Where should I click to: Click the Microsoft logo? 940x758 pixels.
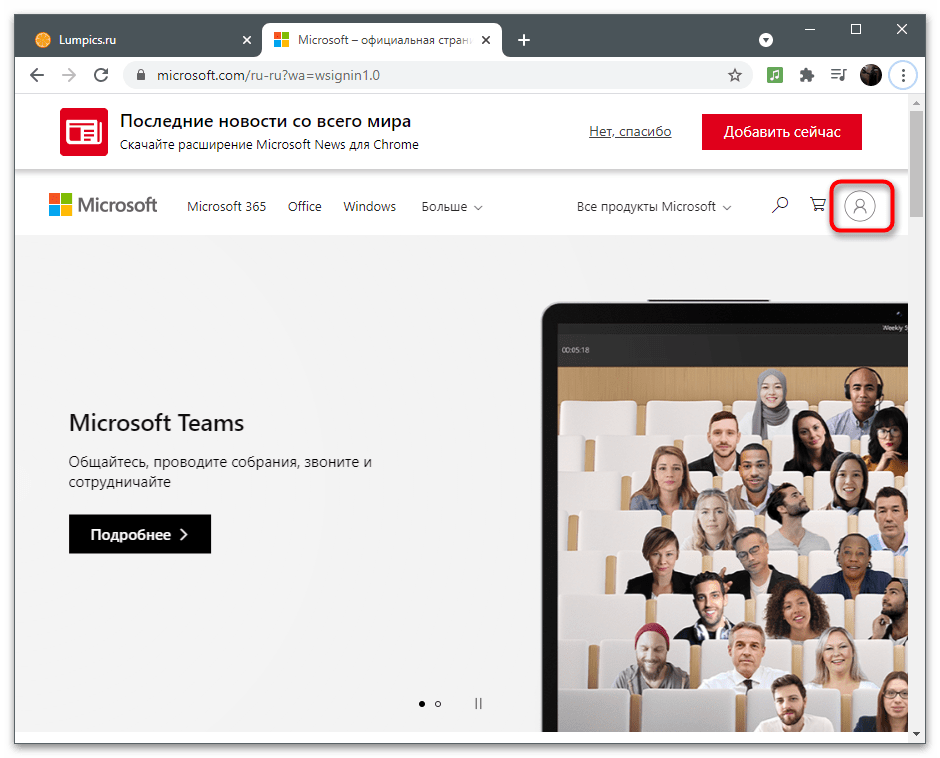103,205
